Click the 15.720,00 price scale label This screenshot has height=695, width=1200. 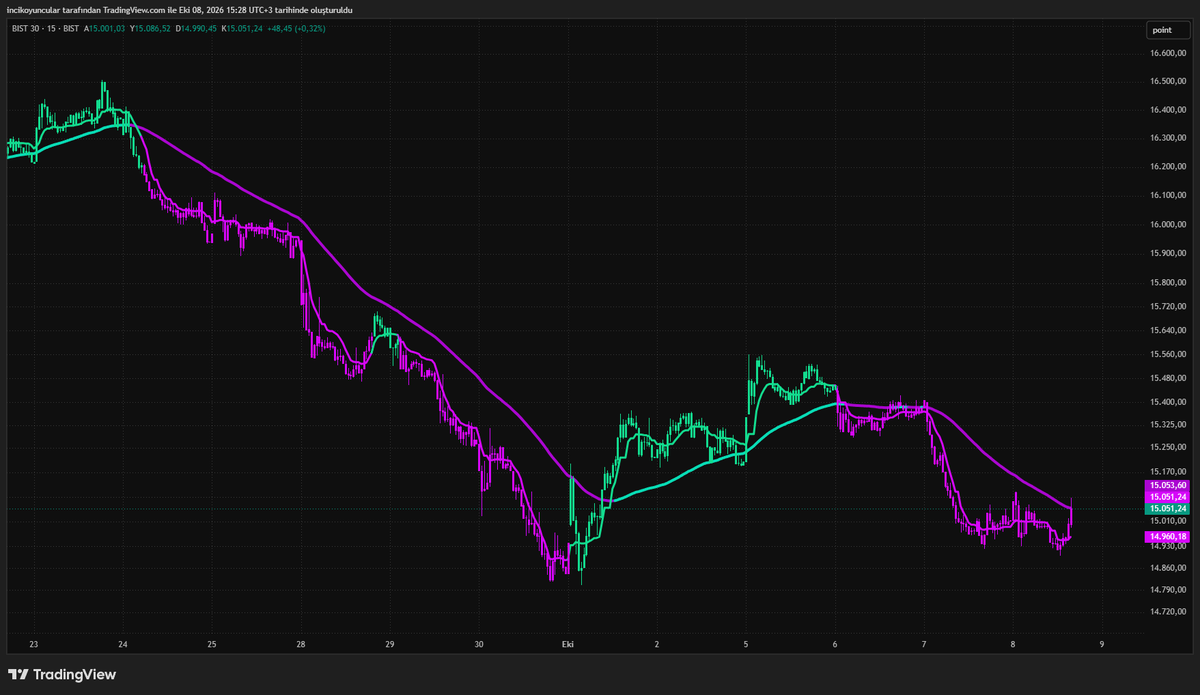click(x=1167, y=306)
